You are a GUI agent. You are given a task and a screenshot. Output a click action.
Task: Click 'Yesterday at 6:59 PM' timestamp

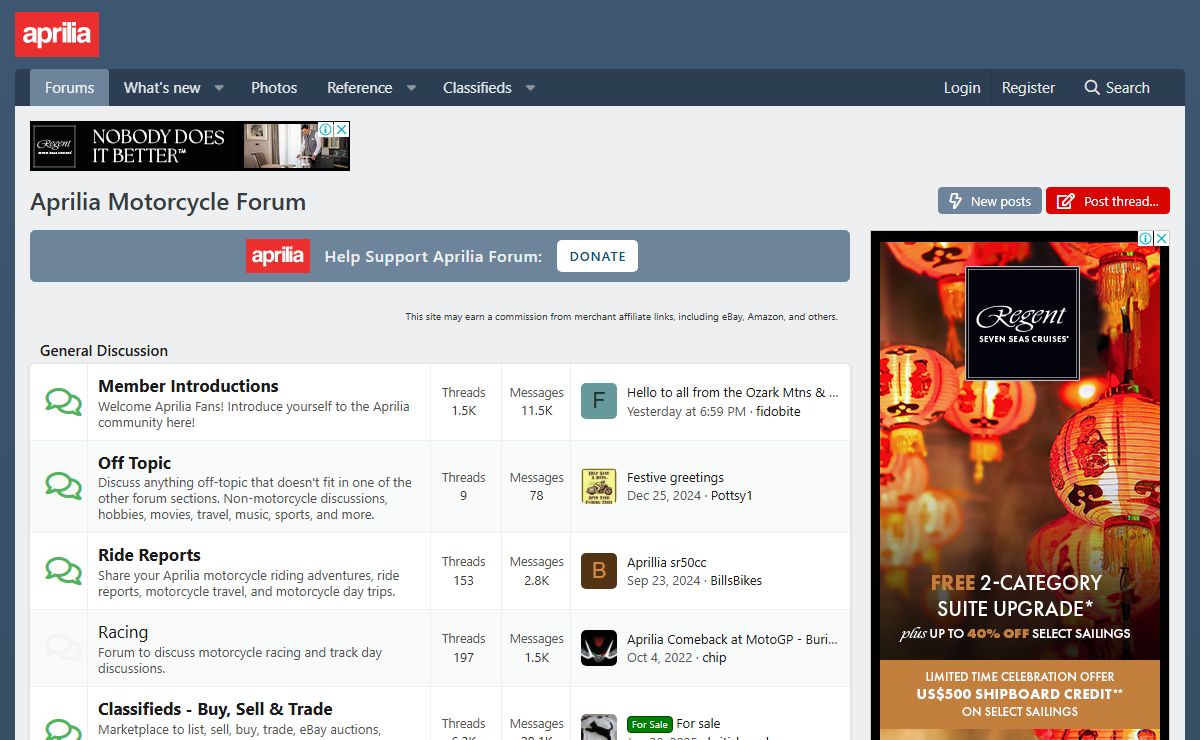click(686, 411)
